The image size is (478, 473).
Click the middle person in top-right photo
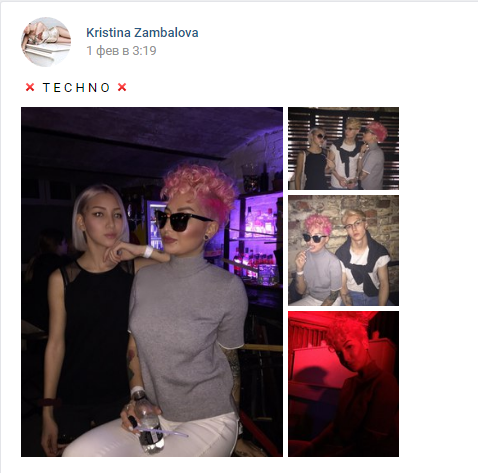point(347,155)
